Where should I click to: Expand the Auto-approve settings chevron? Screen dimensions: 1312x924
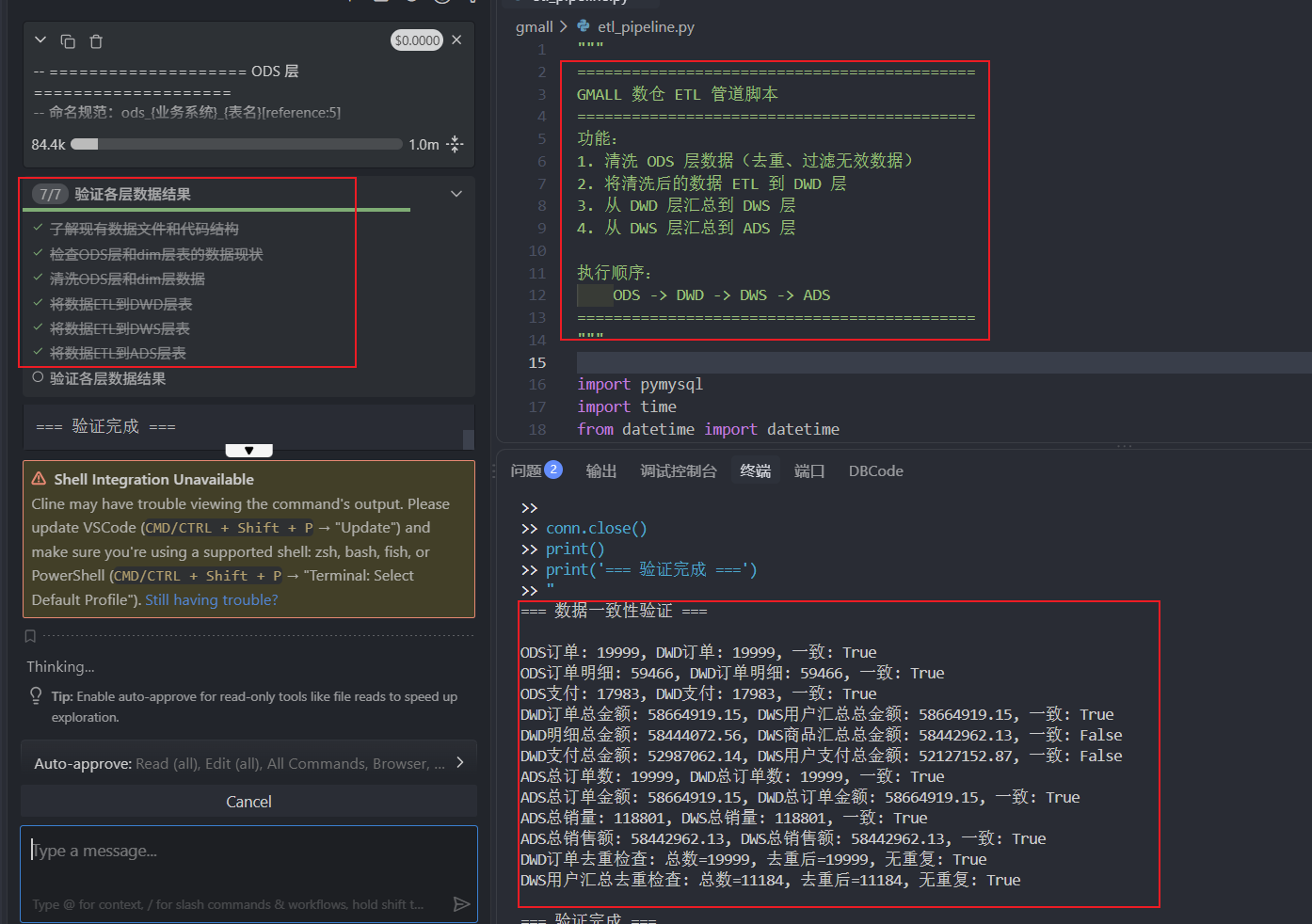[x=460, y=762]
